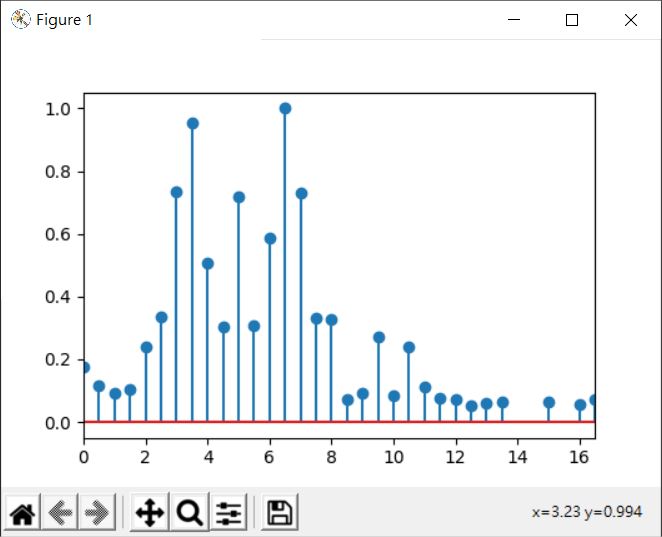Screen dimensions: 662x537
Task: Go back to previous view arrow
Action: click(x=60, y=513)
